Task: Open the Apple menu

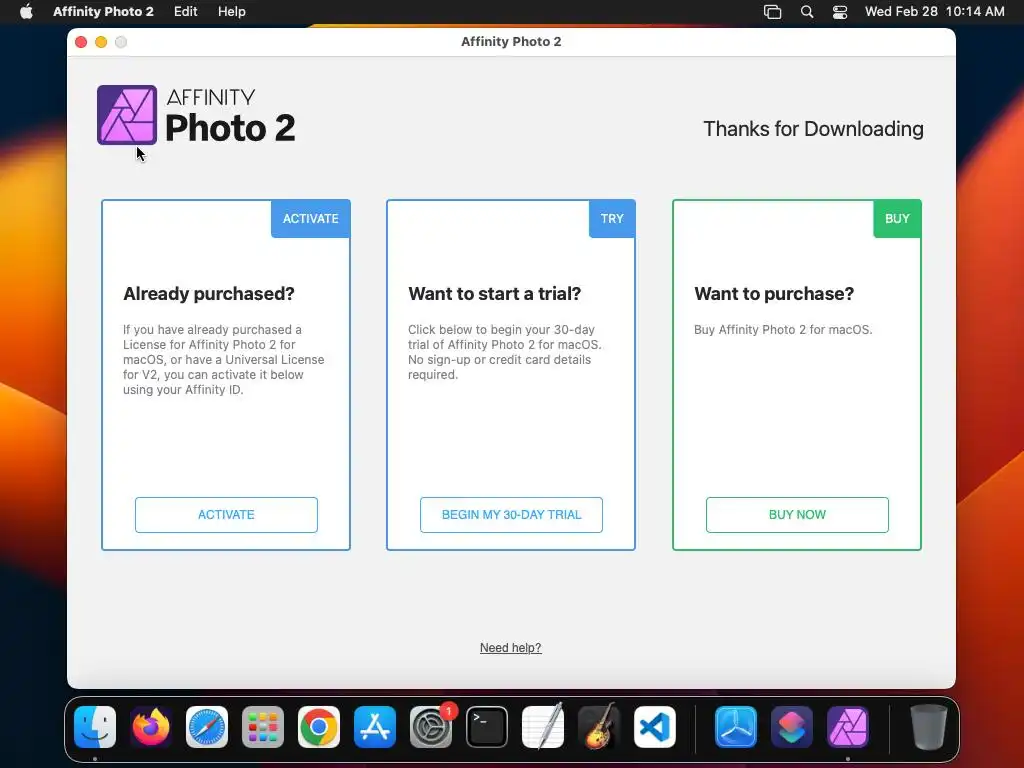Action: pos(26,12)
